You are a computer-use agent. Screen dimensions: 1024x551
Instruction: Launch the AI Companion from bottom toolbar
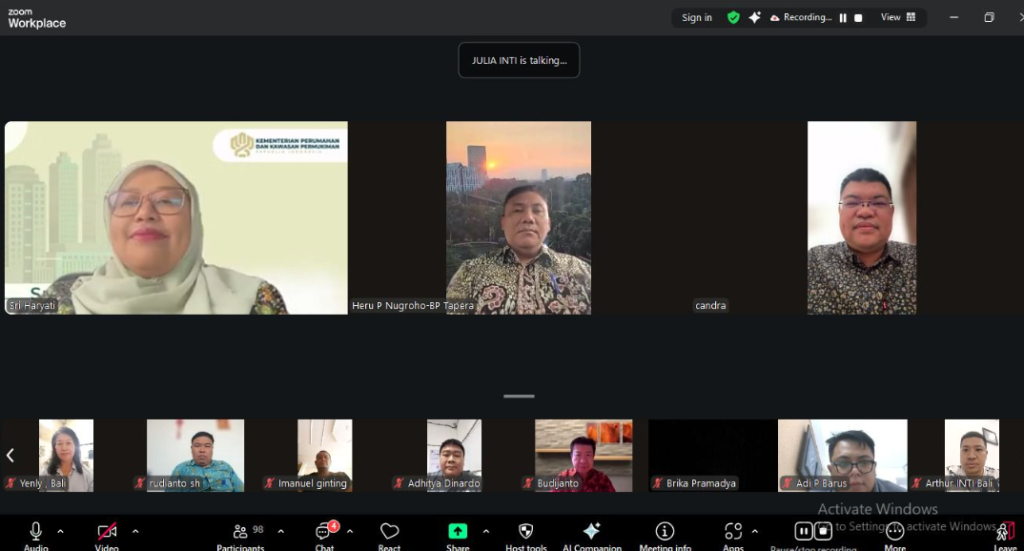tap(591, 533)
